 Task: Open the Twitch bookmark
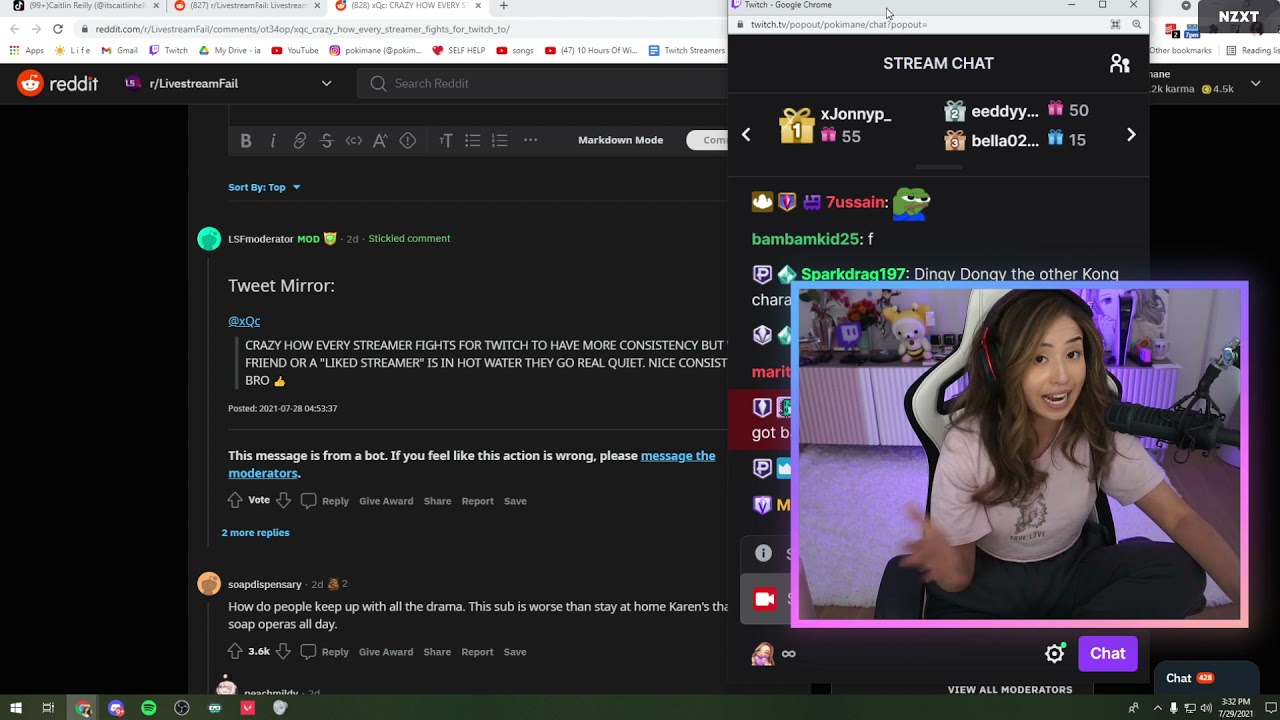[x=168, y=50]
